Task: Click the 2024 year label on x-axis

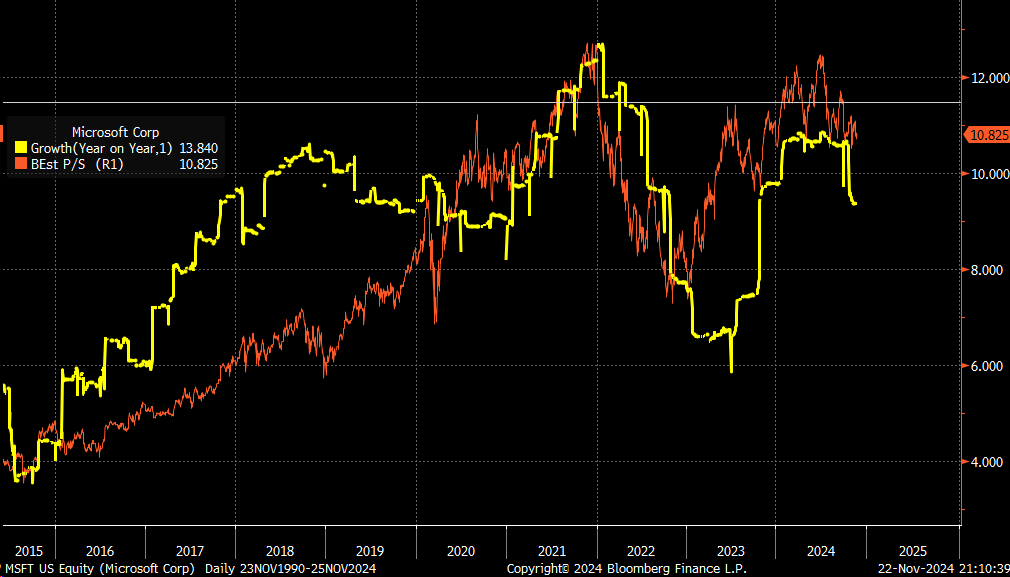Action: click(x=821, y=551)
